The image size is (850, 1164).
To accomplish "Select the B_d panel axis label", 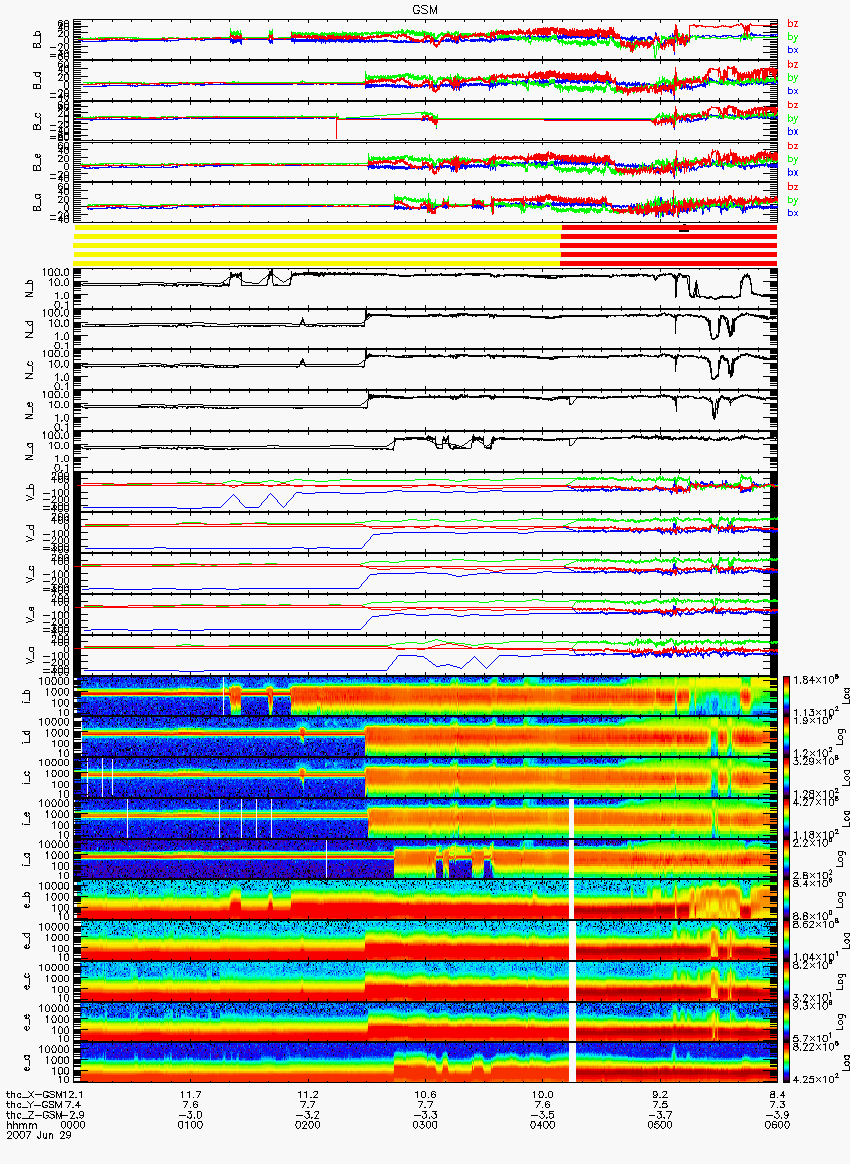I will point(36,81).
